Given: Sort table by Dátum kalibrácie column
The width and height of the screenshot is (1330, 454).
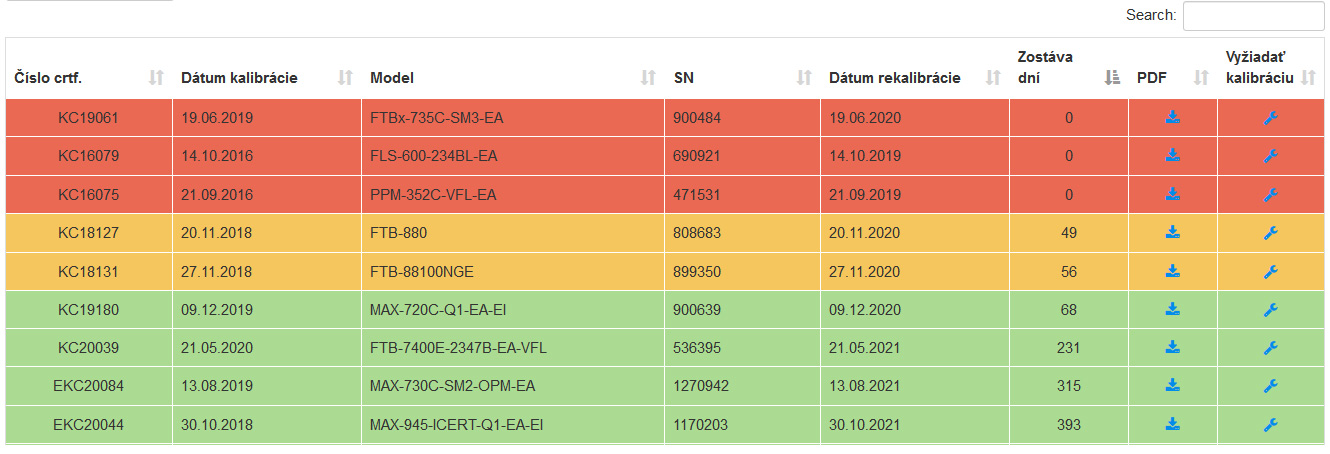Looking at the screenshot, I should pos(267,68).
